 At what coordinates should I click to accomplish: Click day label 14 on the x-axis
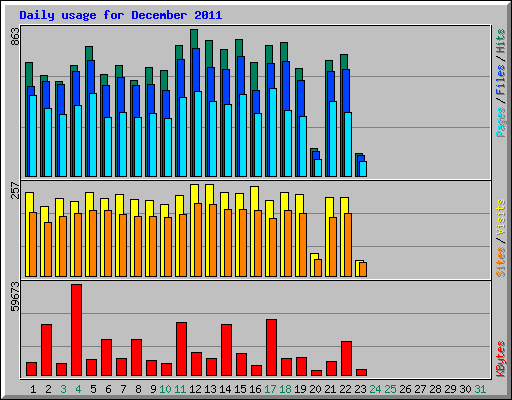click(x=225, y=389)
